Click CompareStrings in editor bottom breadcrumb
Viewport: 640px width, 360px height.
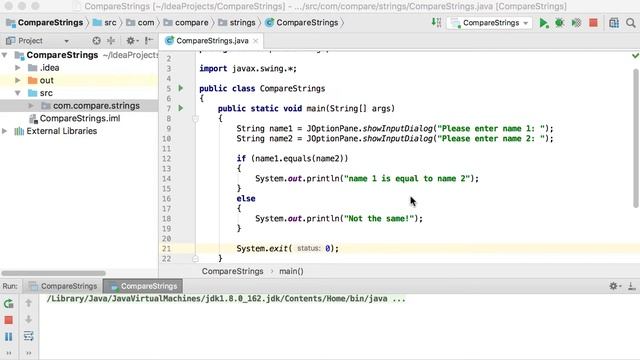click(232, 271)
